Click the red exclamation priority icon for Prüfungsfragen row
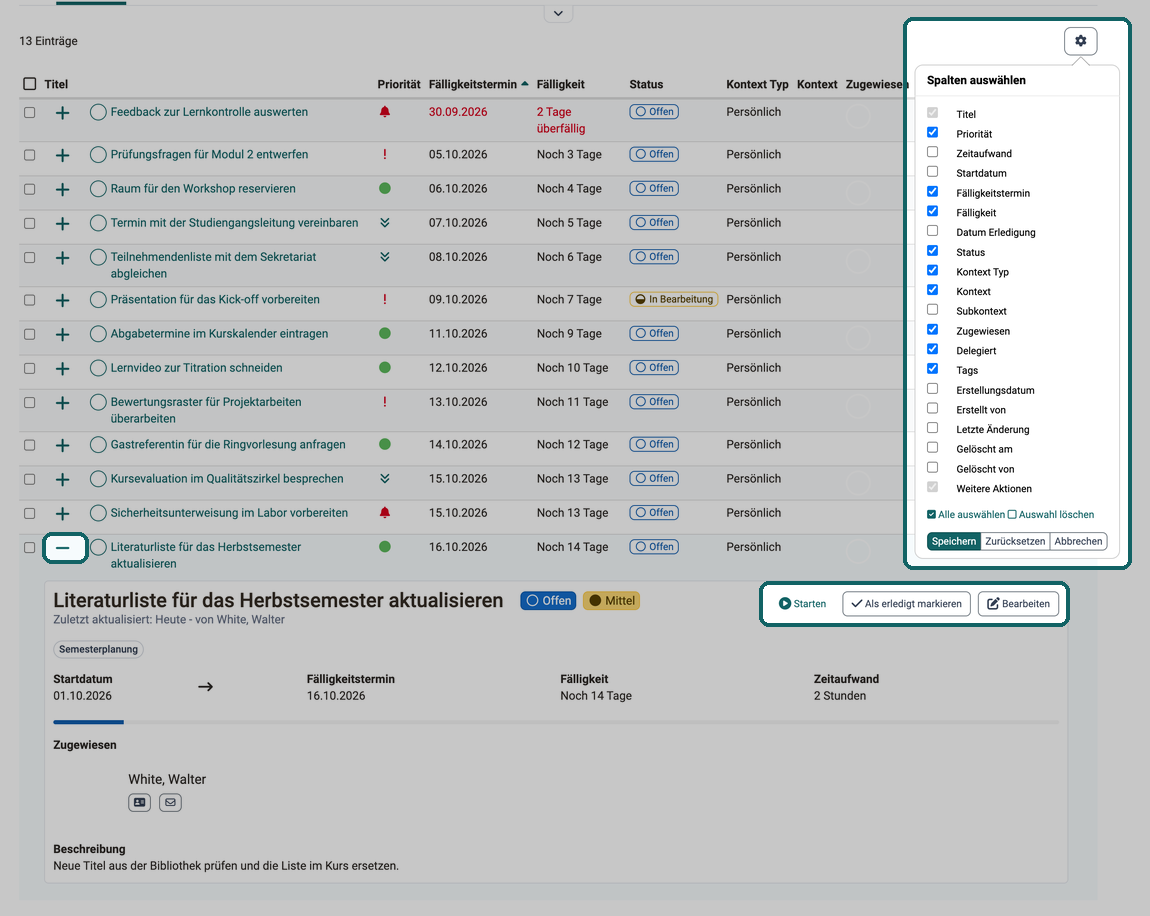The image size is (1150, 916). (384, 154)
